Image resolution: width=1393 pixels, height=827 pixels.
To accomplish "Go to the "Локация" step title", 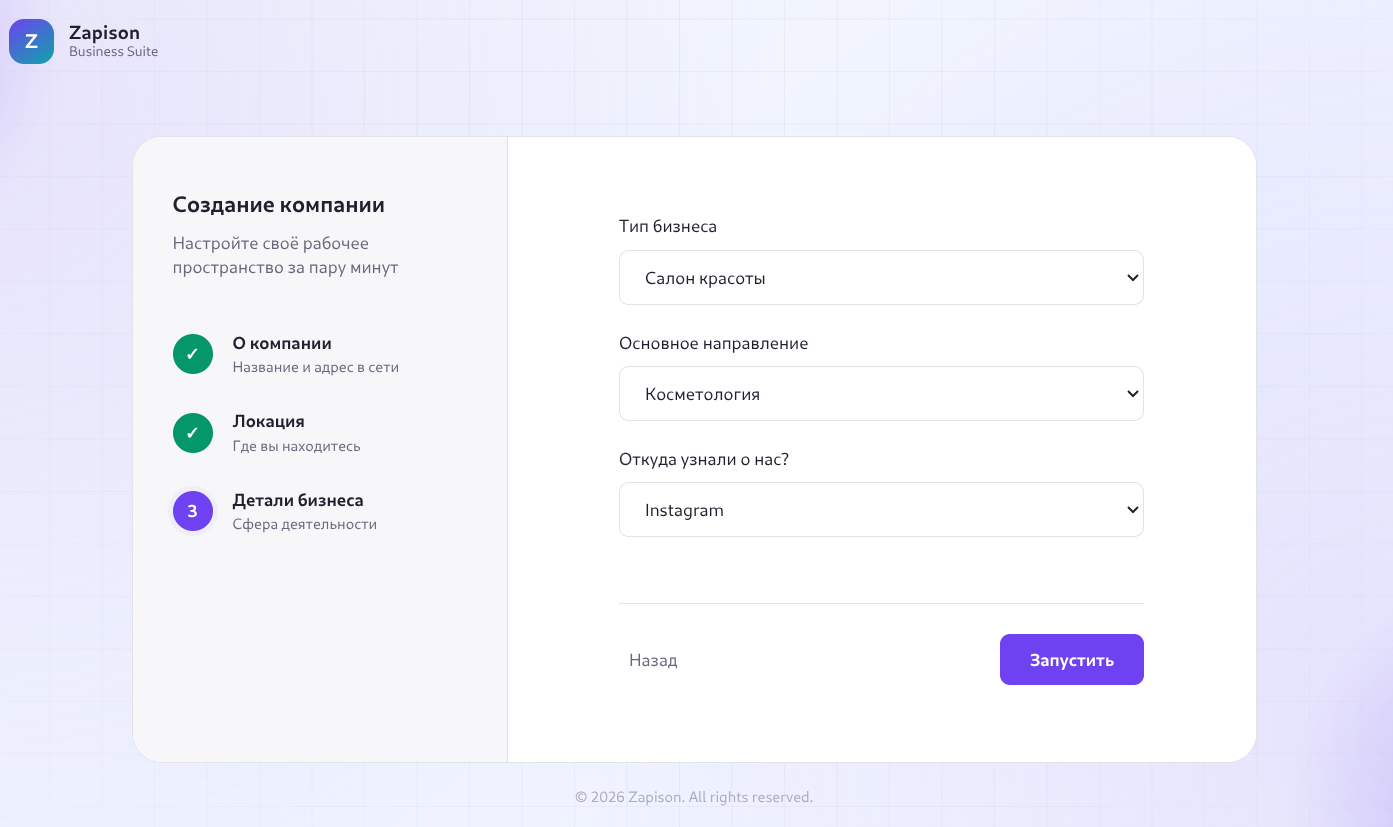I will click(x=268, y=421).
